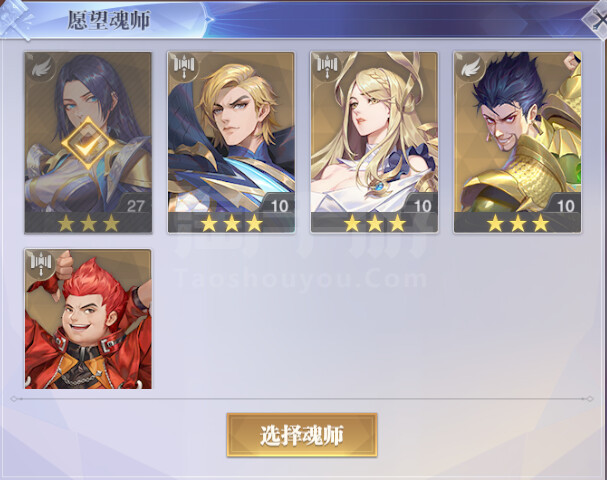Click the 愿望魂师 title text
This screenshot has height=480, width=607.
tap(109, 20)
